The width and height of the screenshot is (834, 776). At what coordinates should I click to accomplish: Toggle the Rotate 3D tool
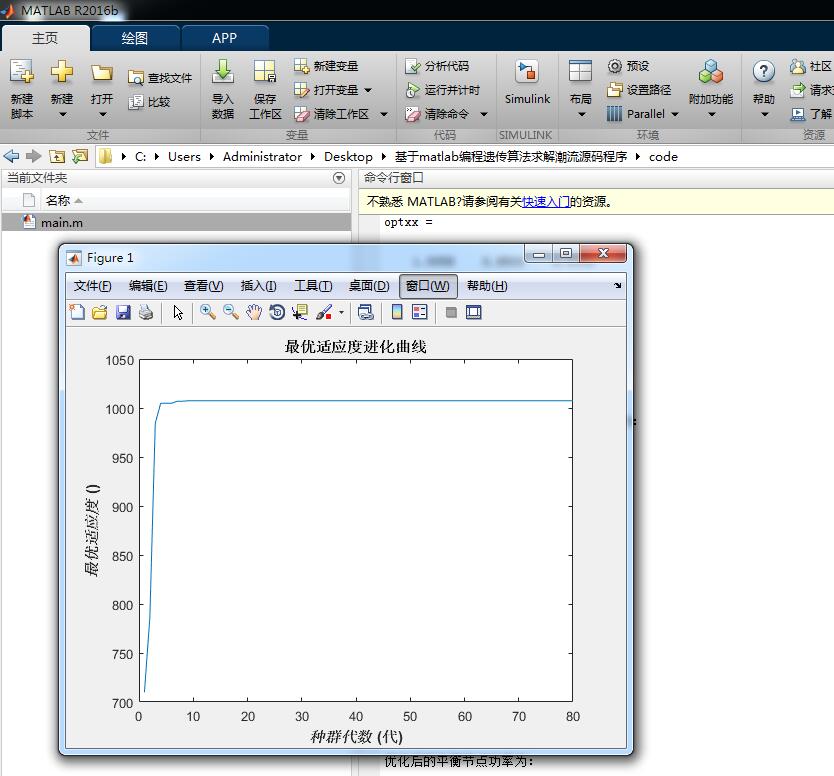click(x=277, y=312)
